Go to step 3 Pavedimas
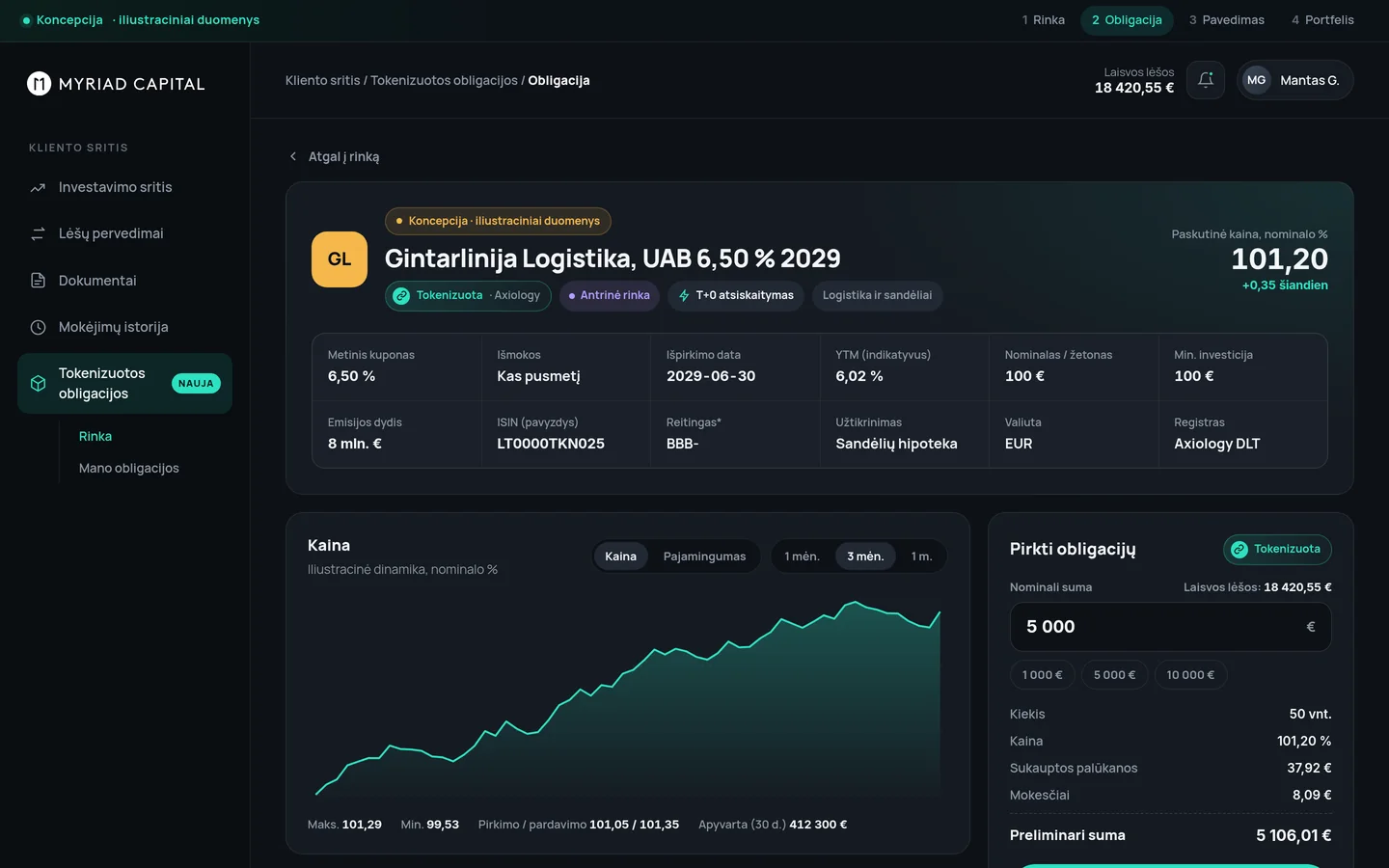 (x=1227, y=20)
